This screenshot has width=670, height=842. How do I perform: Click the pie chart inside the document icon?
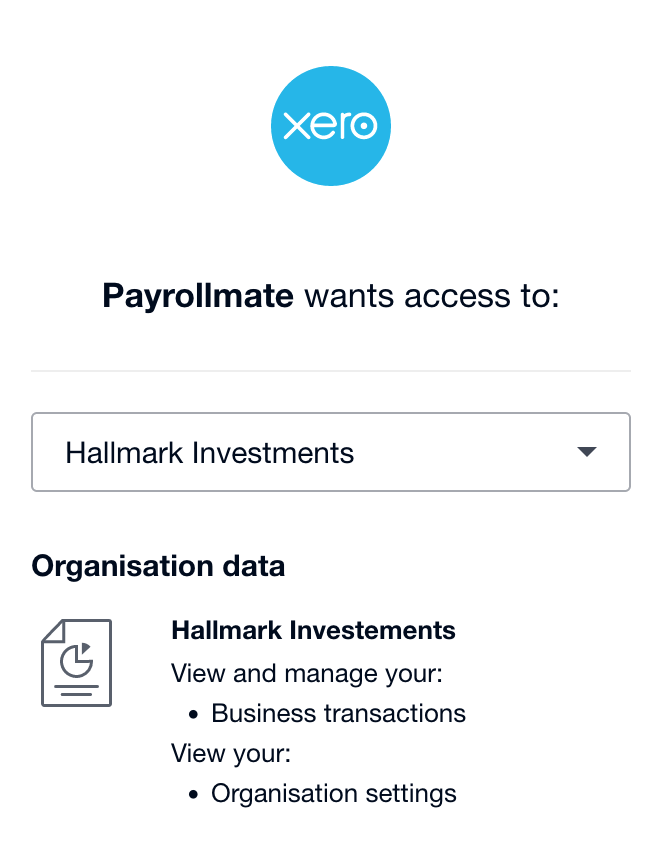click(x=76, y=659)
